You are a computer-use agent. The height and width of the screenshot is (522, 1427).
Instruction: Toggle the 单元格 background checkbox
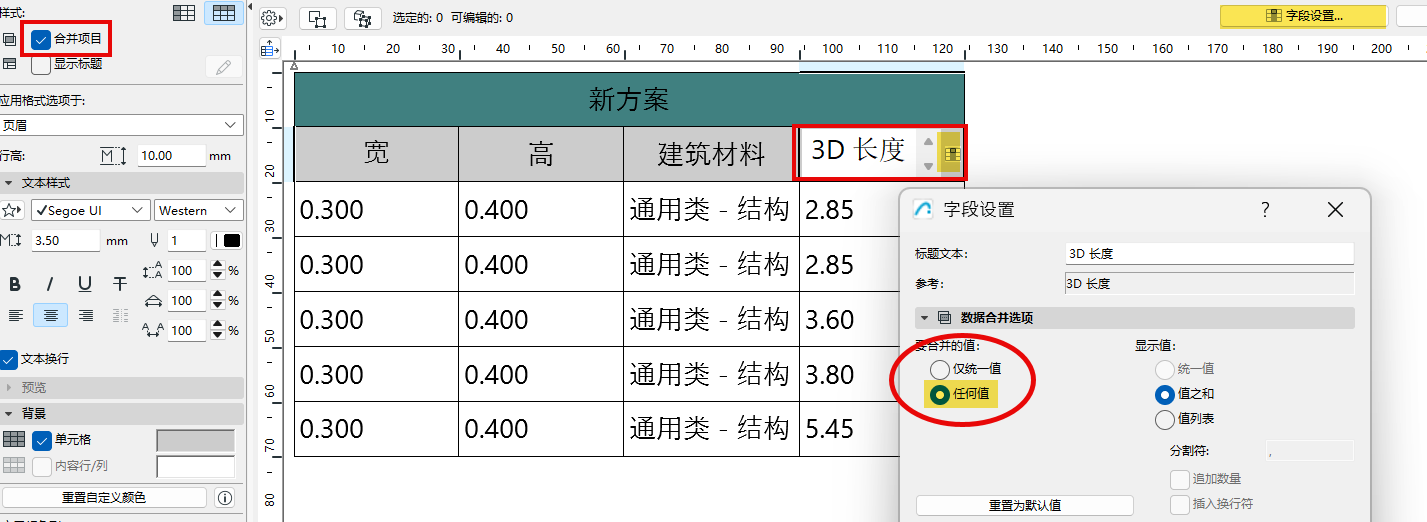(41, 440)
